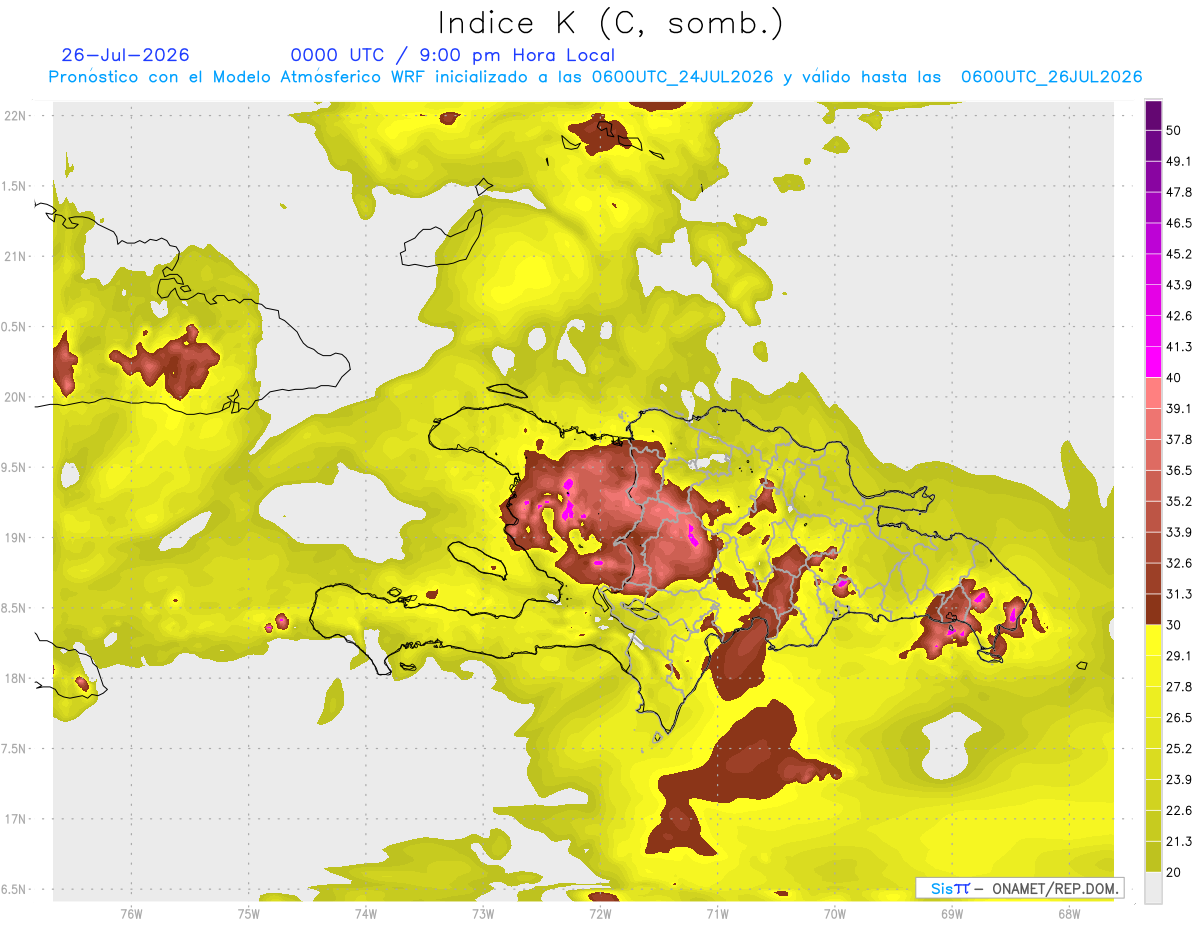Click the "76W" longitude label

131,913
